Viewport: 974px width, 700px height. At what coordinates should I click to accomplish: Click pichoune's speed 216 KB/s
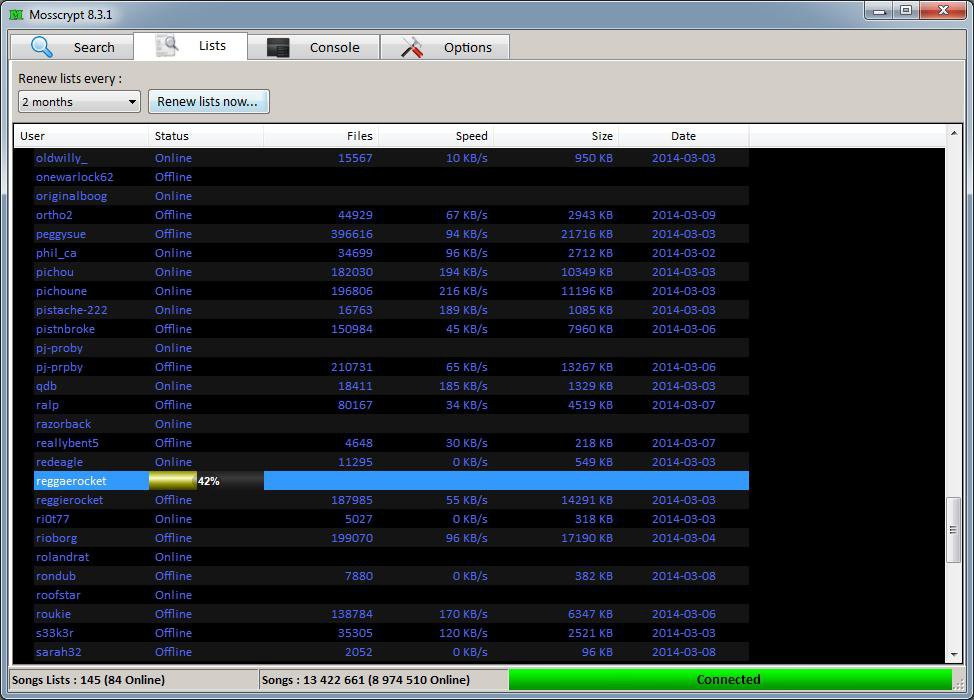point(463,291)
